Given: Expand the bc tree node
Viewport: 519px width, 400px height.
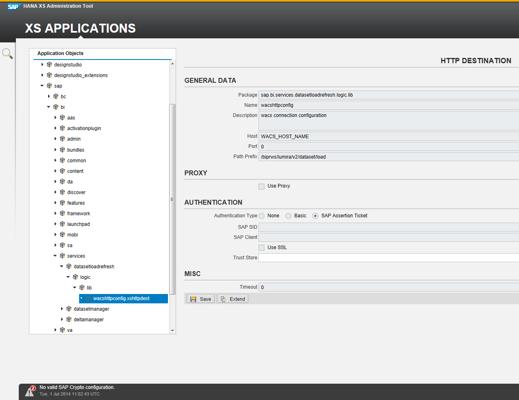Looking at the screenshot, I should [x=49, y=96].
